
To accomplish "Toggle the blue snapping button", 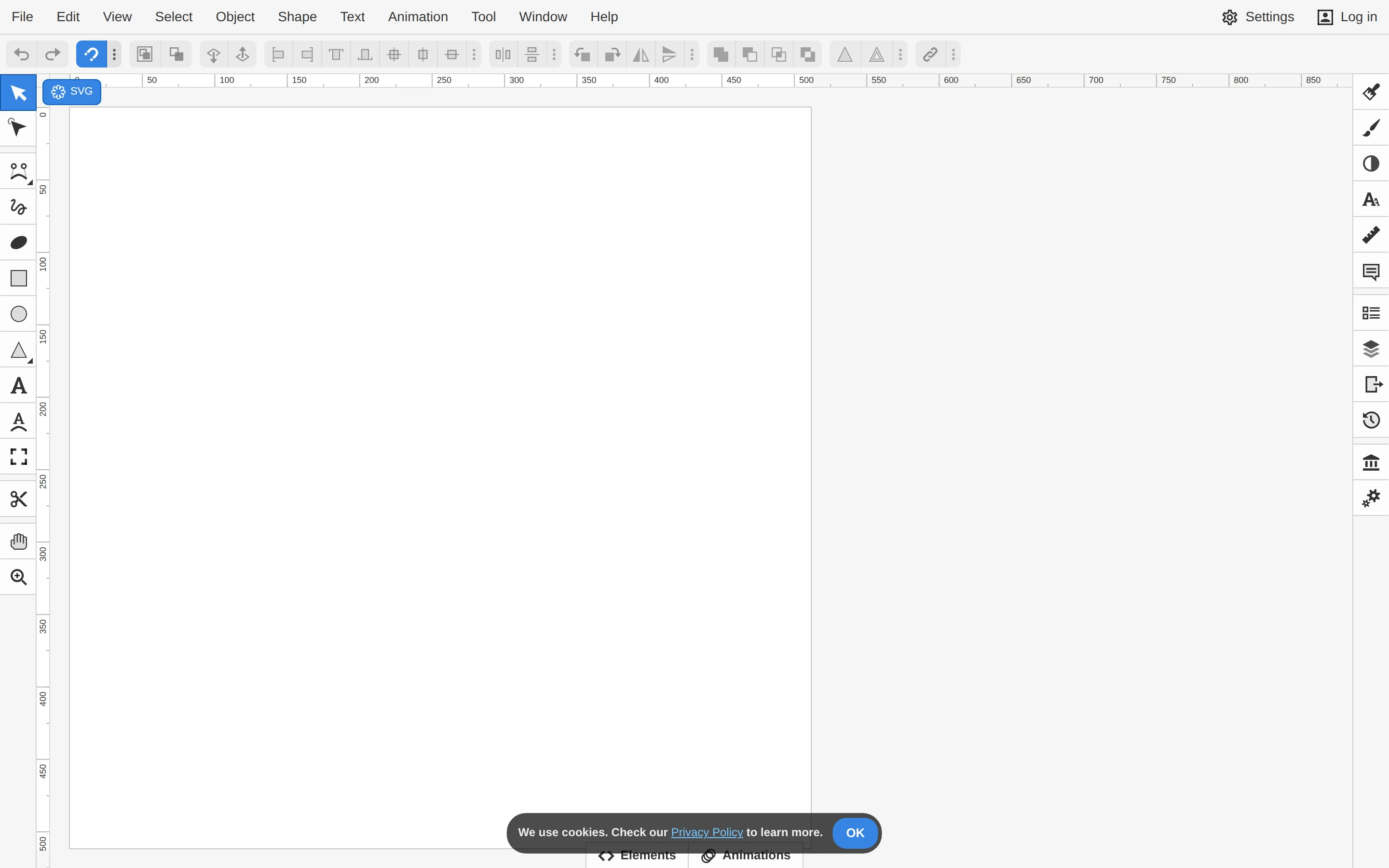I will (91, 54).
